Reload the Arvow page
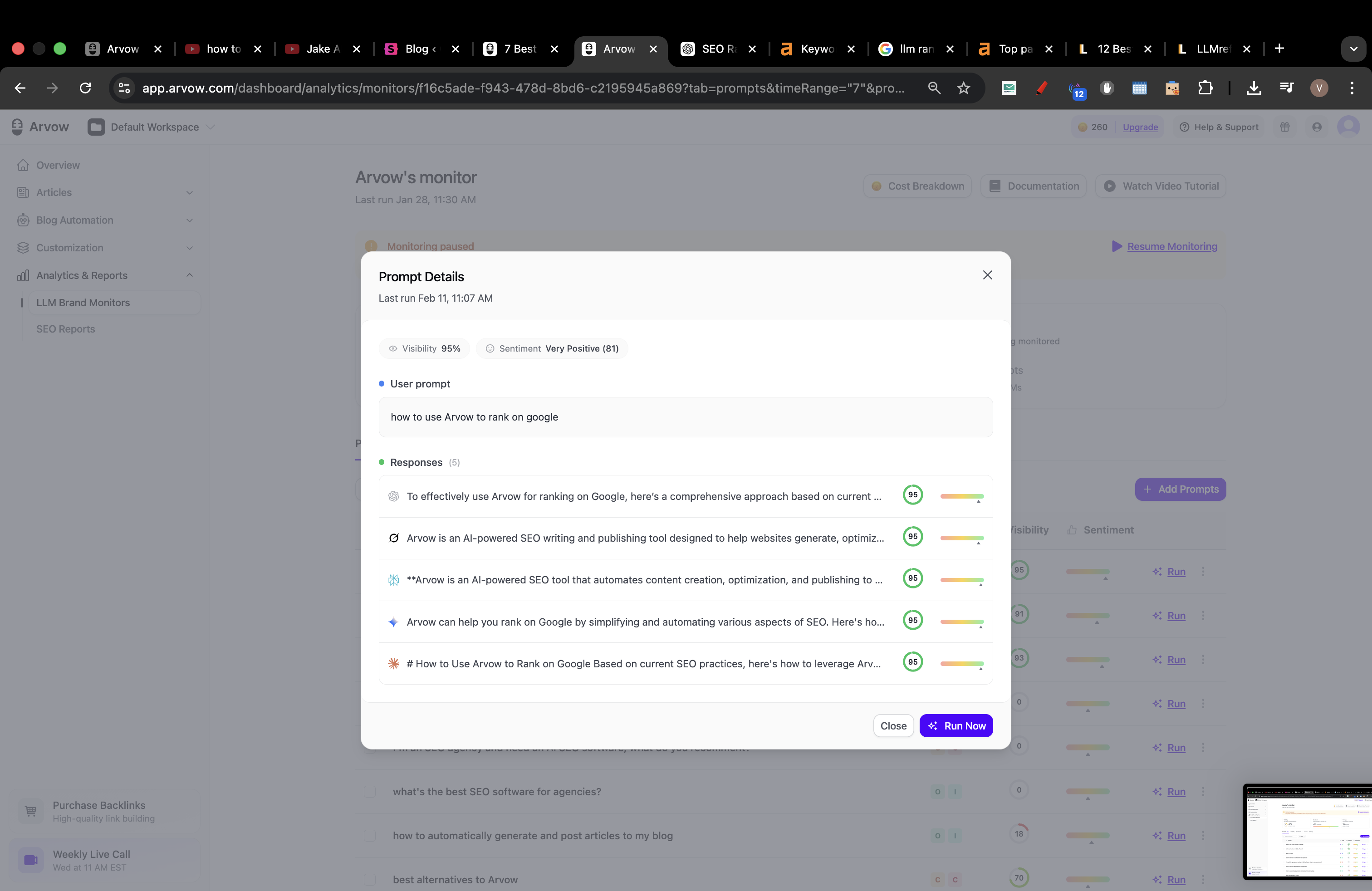 pyautogui.click(x=85, y=88)
